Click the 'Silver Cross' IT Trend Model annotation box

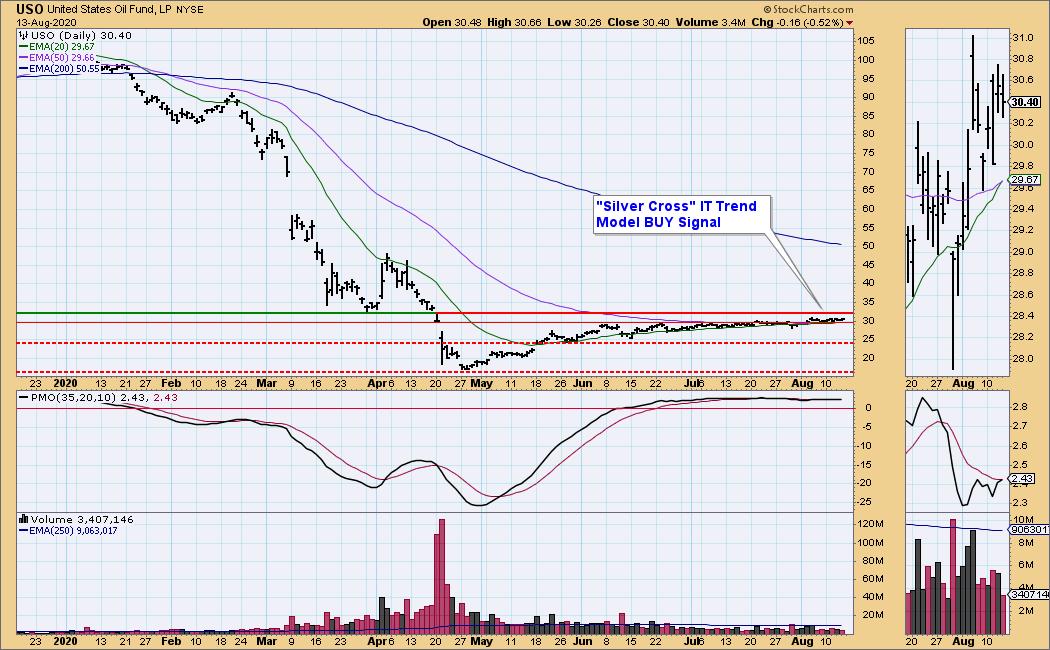[682, 214]
